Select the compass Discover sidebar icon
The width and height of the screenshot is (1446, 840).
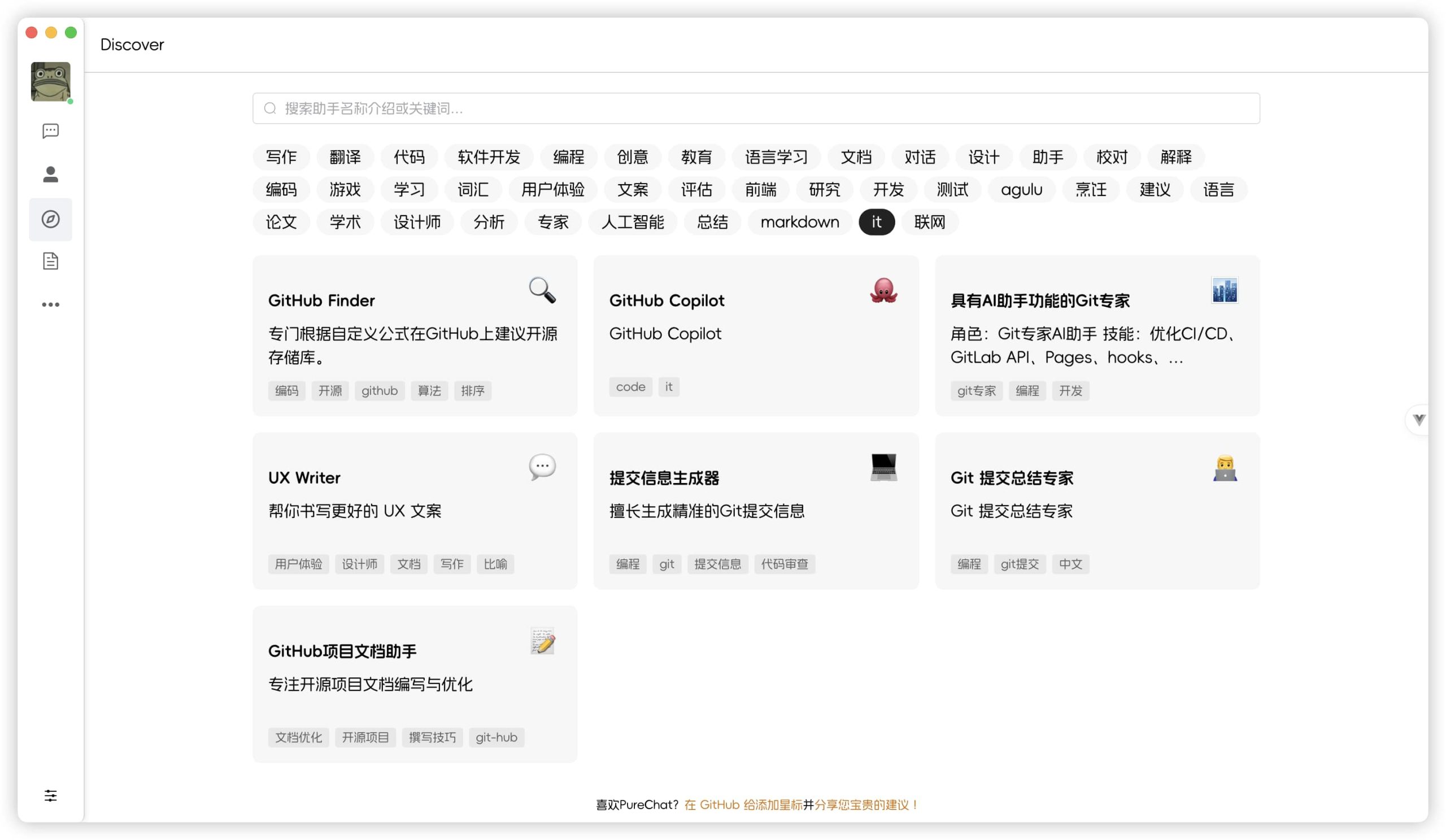pyautogui.click(x=50, y=219)
